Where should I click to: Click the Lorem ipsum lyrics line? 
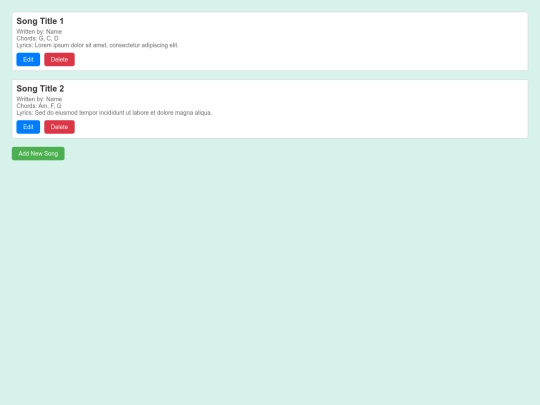(97, 45)
